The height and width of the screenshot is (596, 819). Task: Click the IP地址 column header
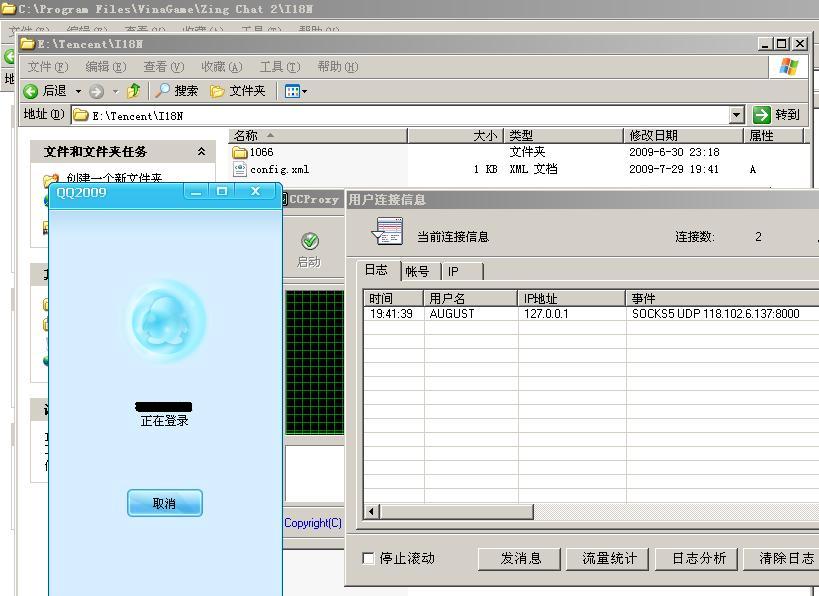(571, 298)
